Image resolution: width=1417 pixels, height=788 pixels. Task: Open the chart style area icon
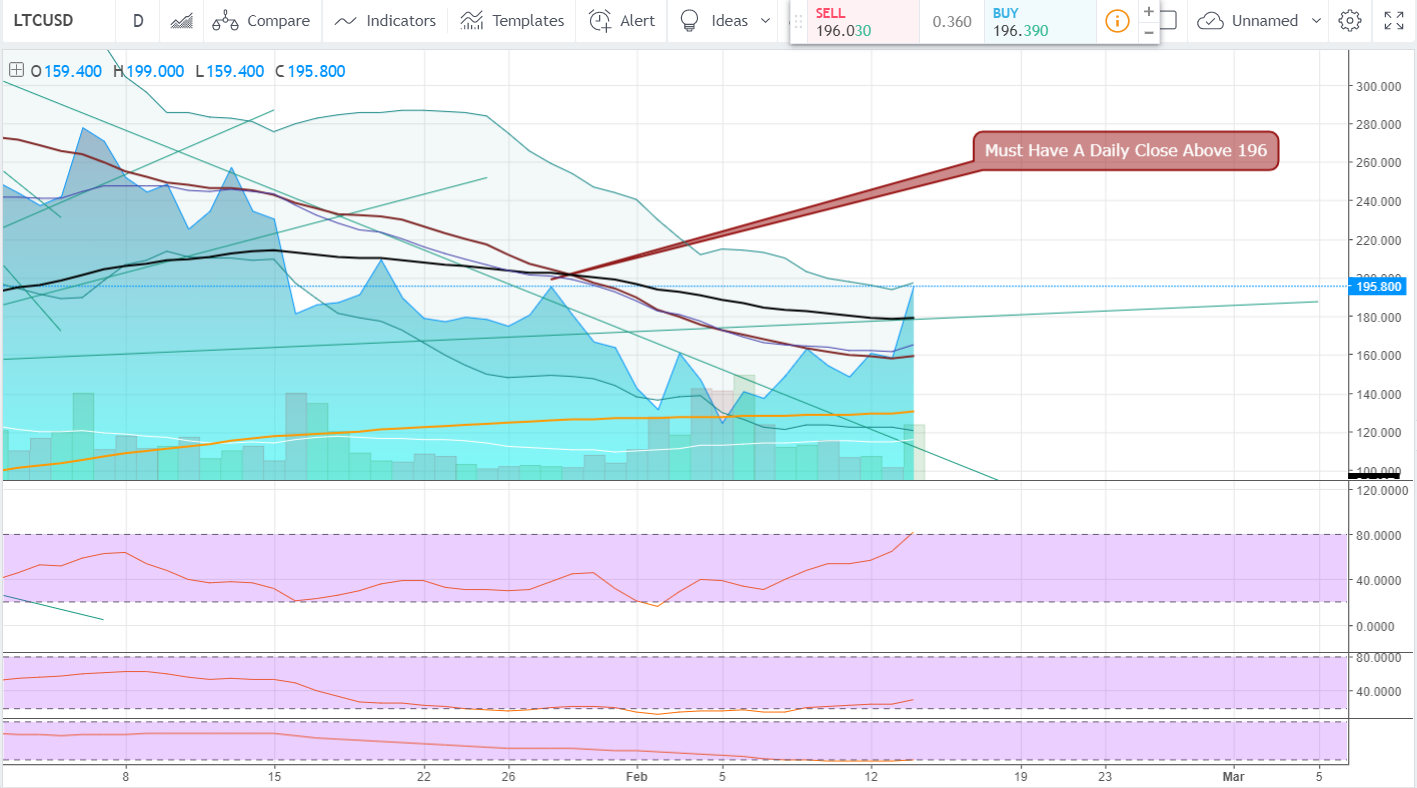pyautogui.click(x=181, y=20)
